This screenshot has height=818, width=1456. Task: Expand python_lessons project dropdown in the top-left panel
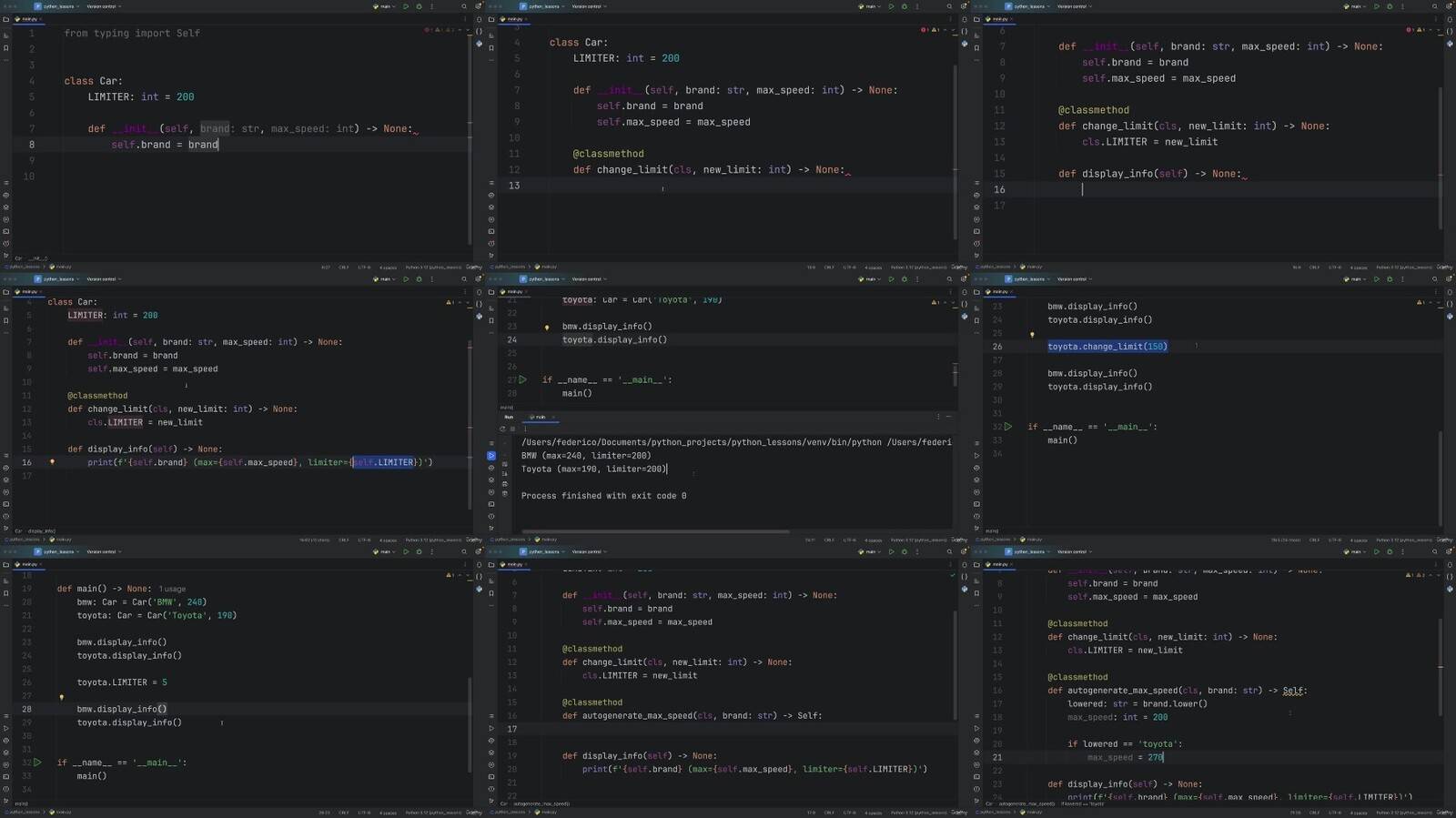pos(60,6)
